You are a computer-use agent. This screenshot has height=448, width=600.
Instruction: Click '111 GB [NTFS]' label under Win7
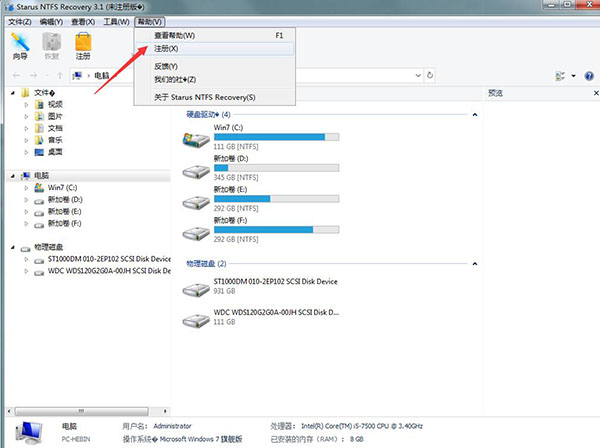click(236, 147)
